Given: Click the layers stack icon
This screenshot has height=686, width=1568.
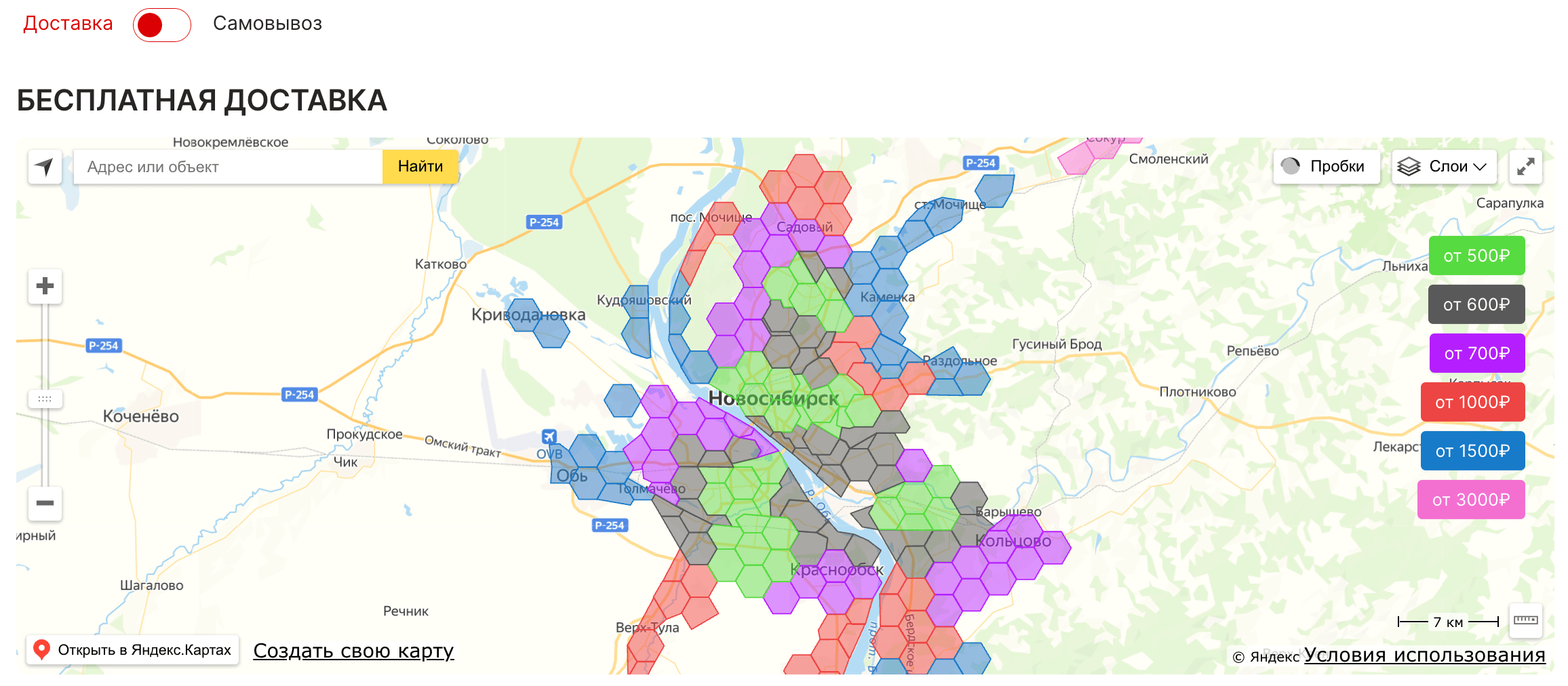Looking at the screenshot, I should click(x=1409, y=167).
